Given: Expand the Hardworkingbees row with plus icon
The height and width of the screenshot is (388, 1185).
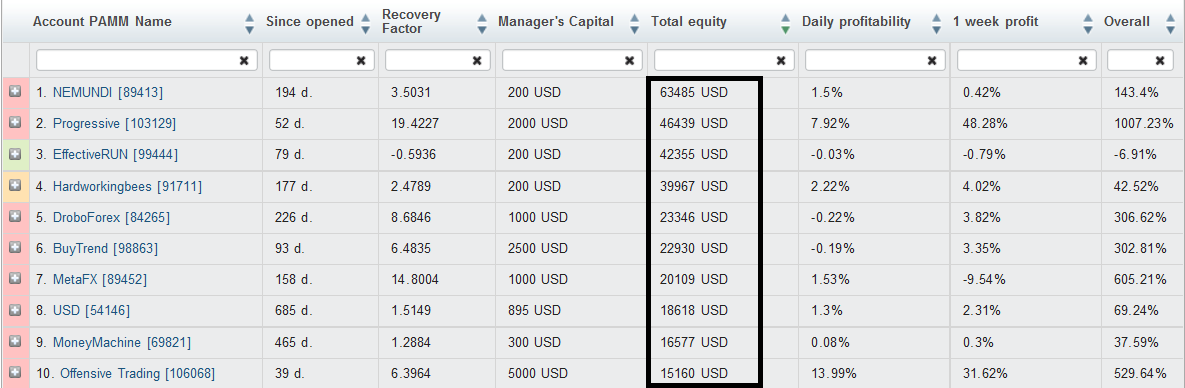Looking at the screenshot, I should point(15,185).
